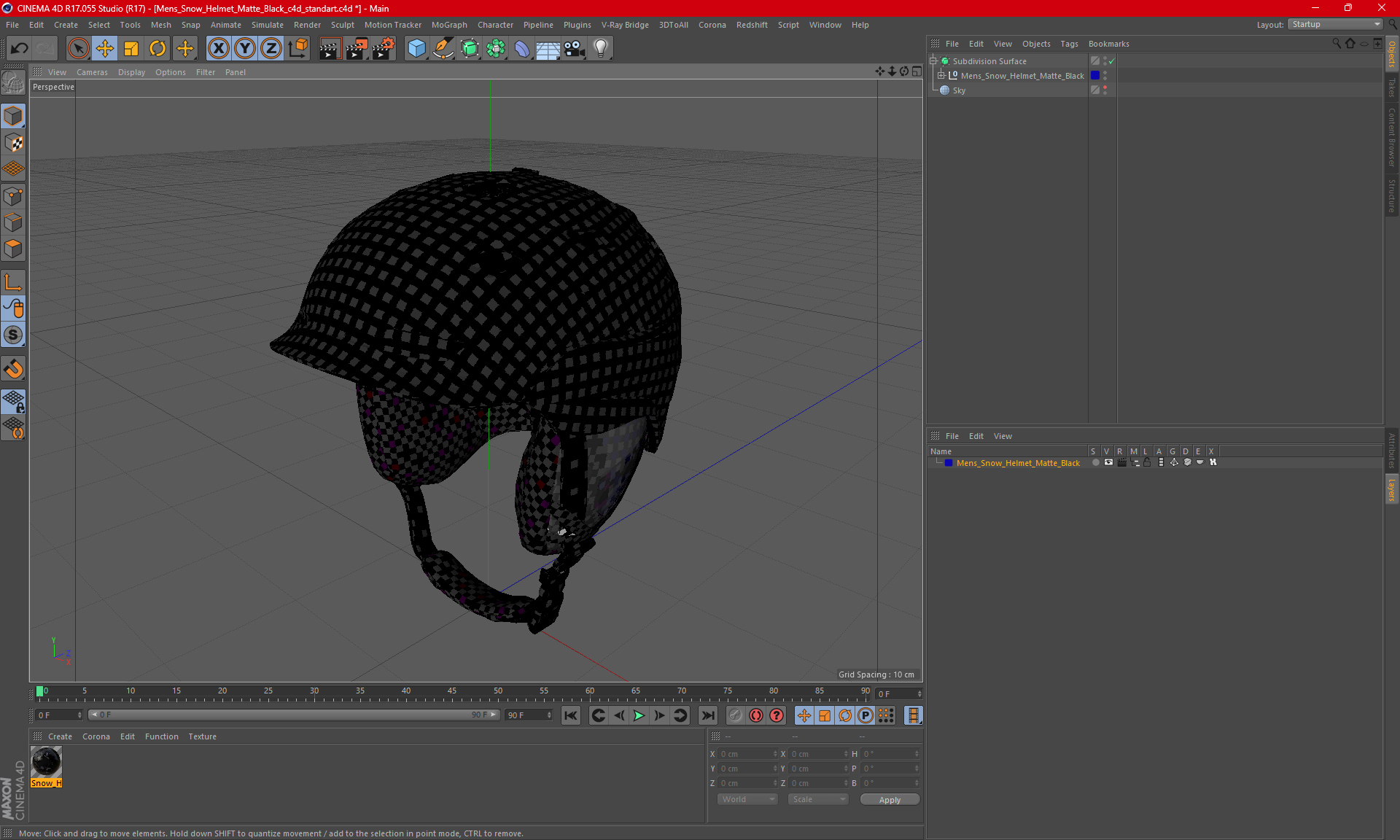Image resolution: width=1400 pixels, height=840 pixels.
Task: Click the timeline preview range slider
Action: (x=294, y=715)
